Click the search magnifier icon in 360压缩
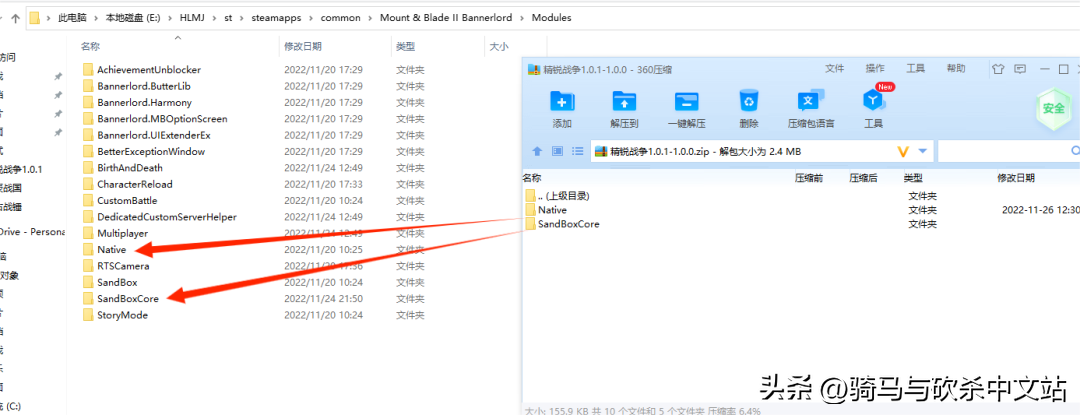 (1074, 151)
